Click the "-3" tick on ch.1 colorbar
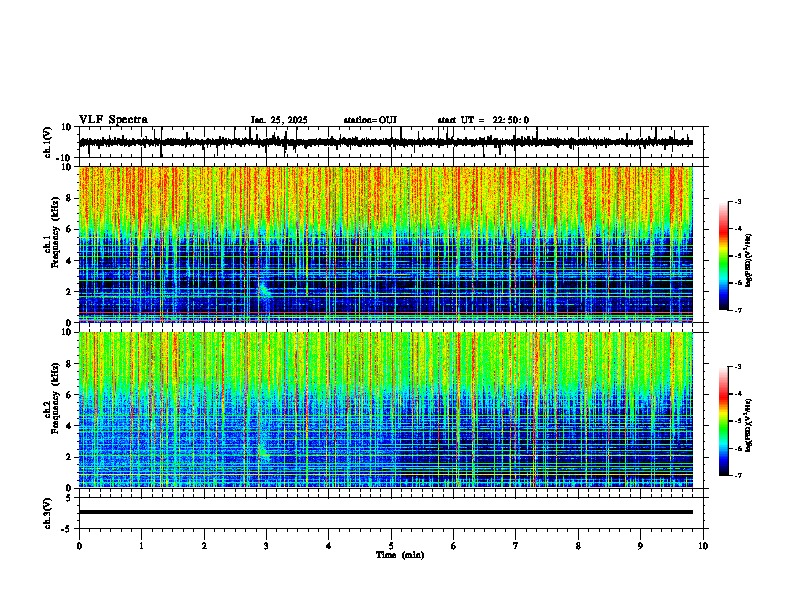The image size is (792, 612). click(737, 201)
